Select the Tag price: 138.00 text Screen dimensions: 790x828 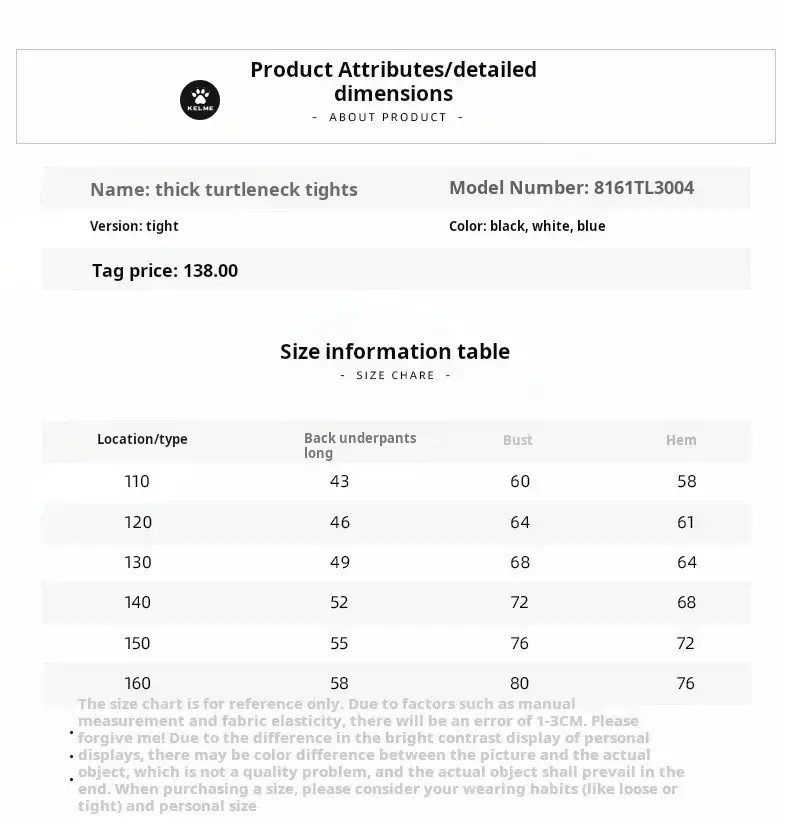[x=164, y=270]
